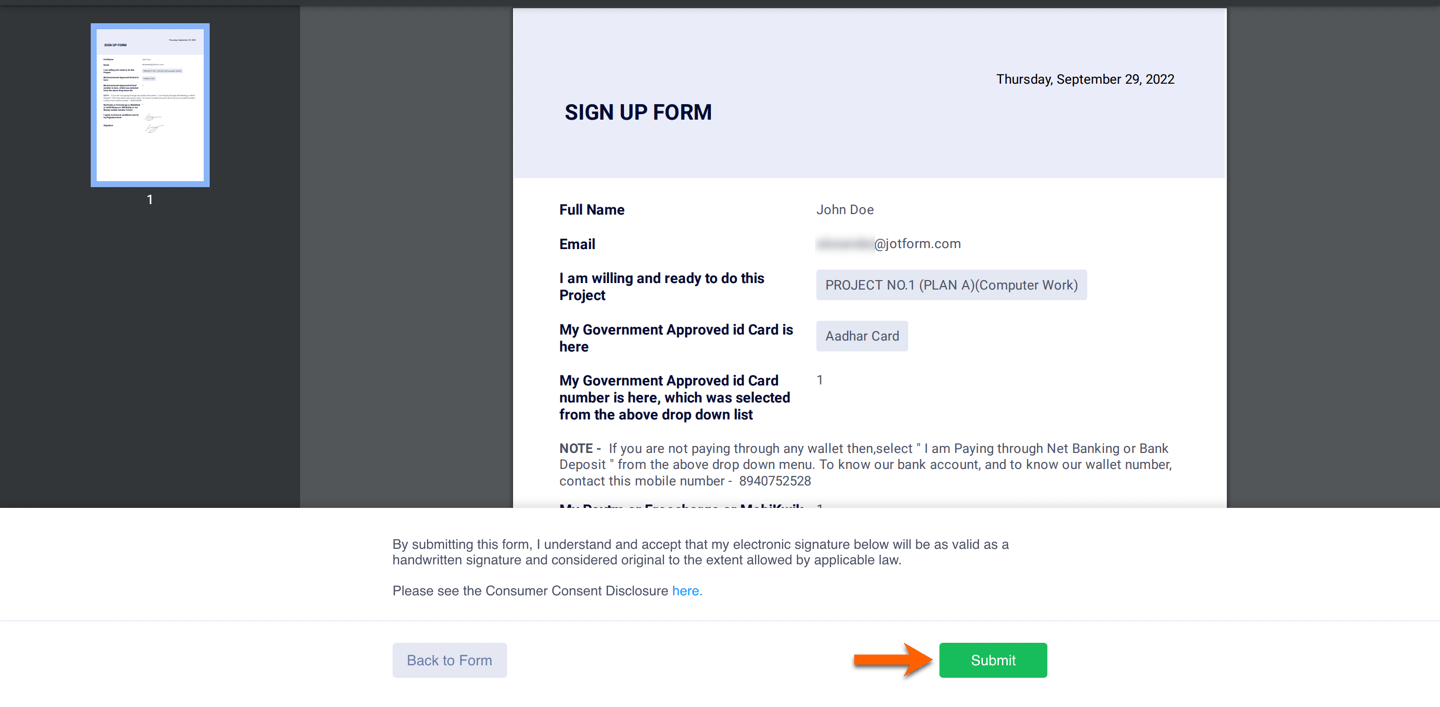Select the page 1 thumbnail in sidebar

pos(150,105)
